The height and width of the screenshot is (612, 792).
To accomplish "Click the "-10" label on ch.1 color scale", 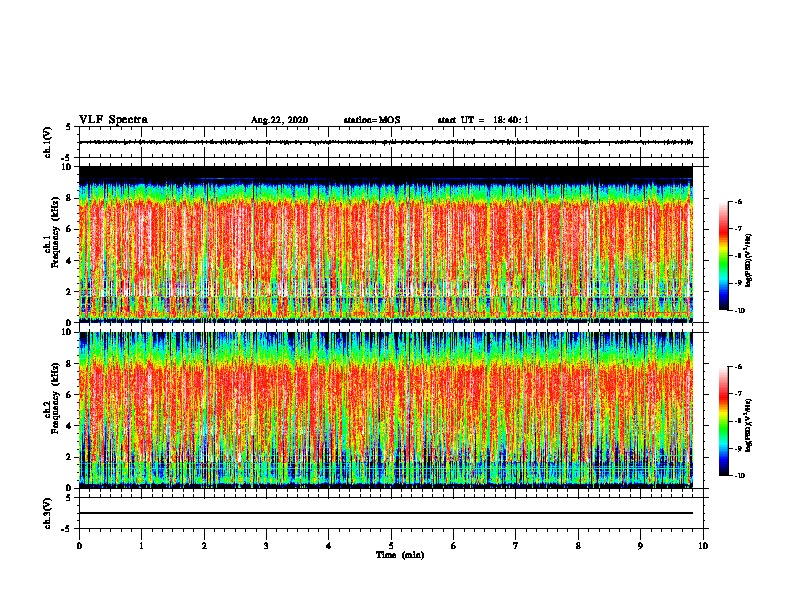I will click(x=740, y=311).
